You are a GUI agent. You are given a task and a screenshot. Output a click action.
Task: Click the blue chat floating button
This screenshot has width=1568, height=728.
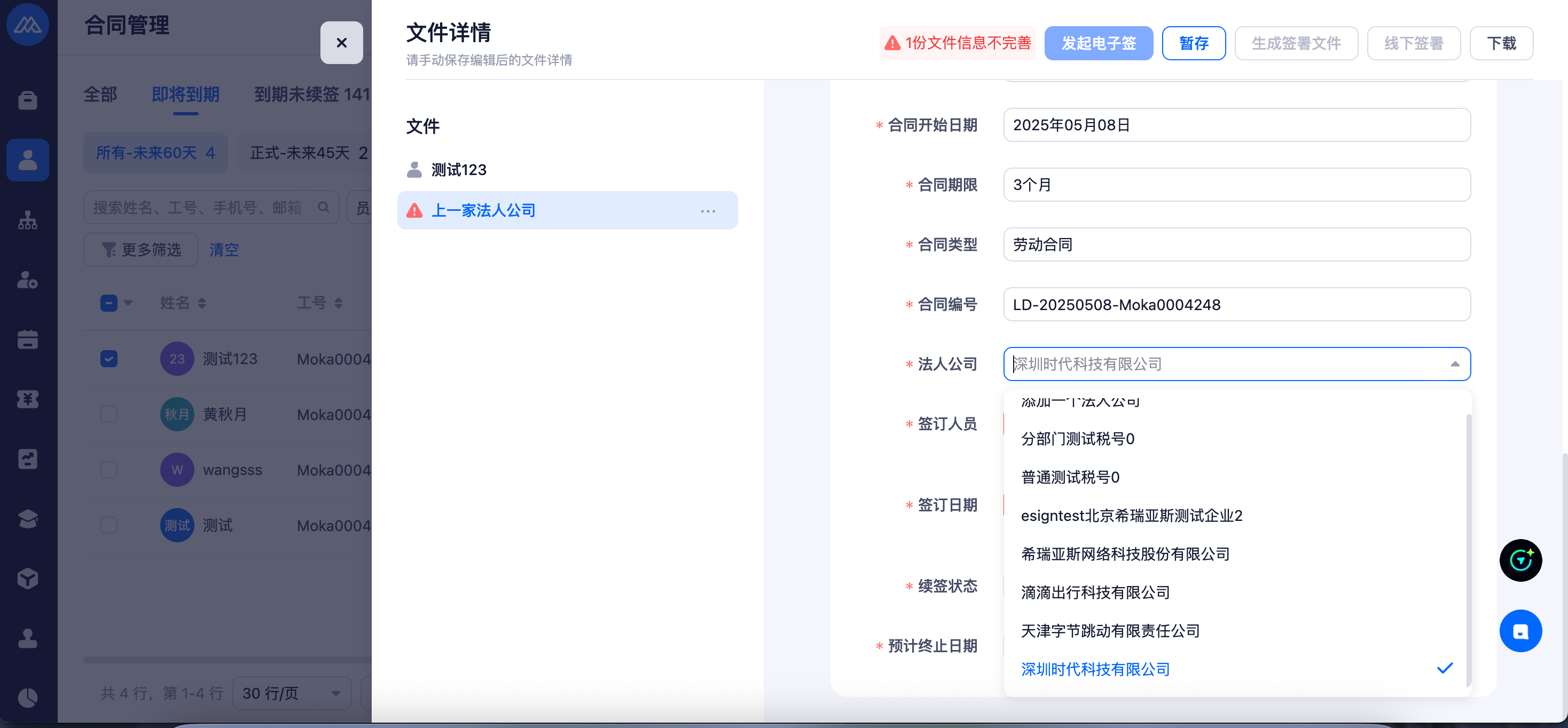(1520, 631)
